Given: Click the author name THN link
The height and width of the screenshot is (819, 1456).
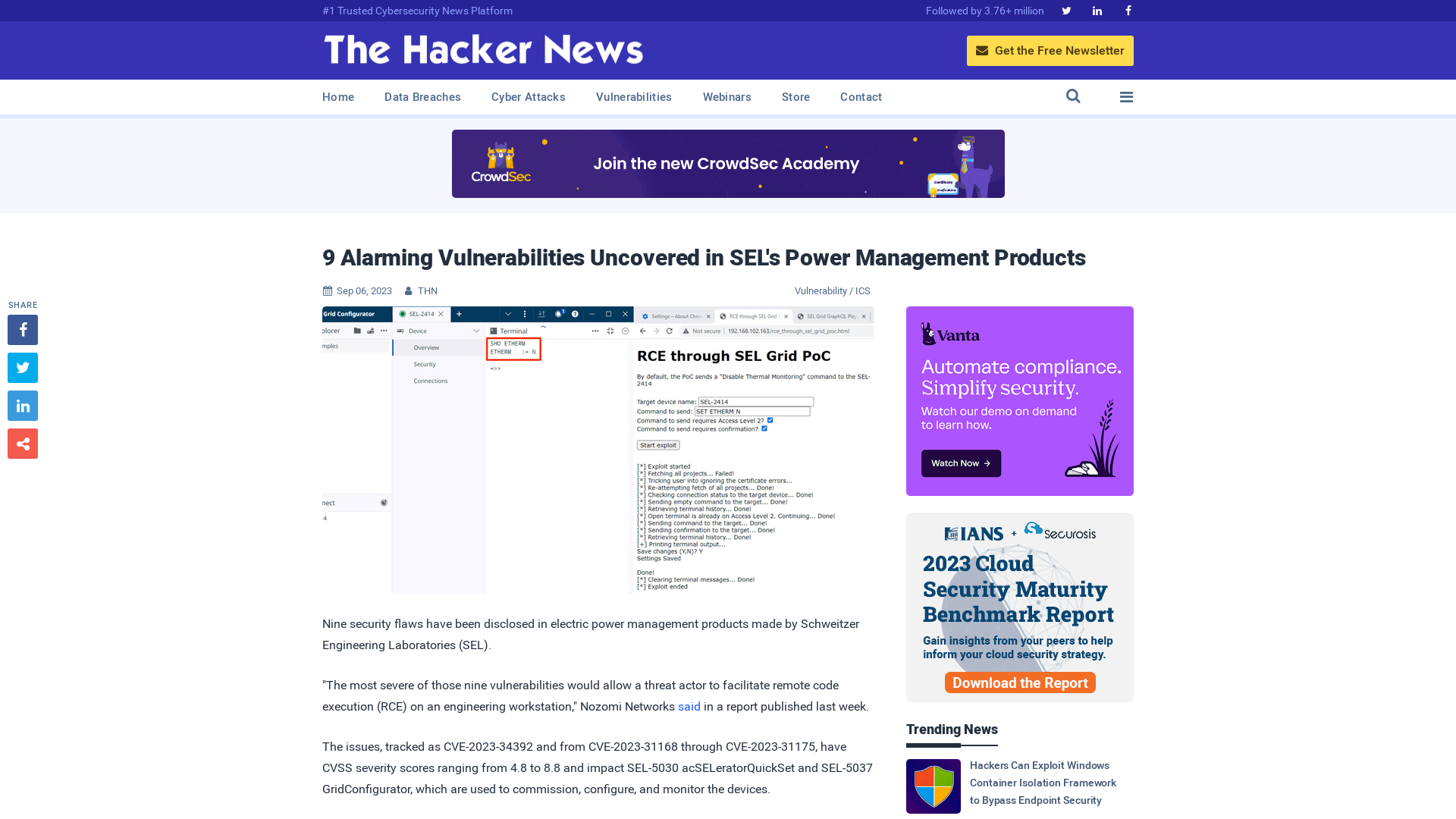Looking at the screenshot, I should pos(427,290).
